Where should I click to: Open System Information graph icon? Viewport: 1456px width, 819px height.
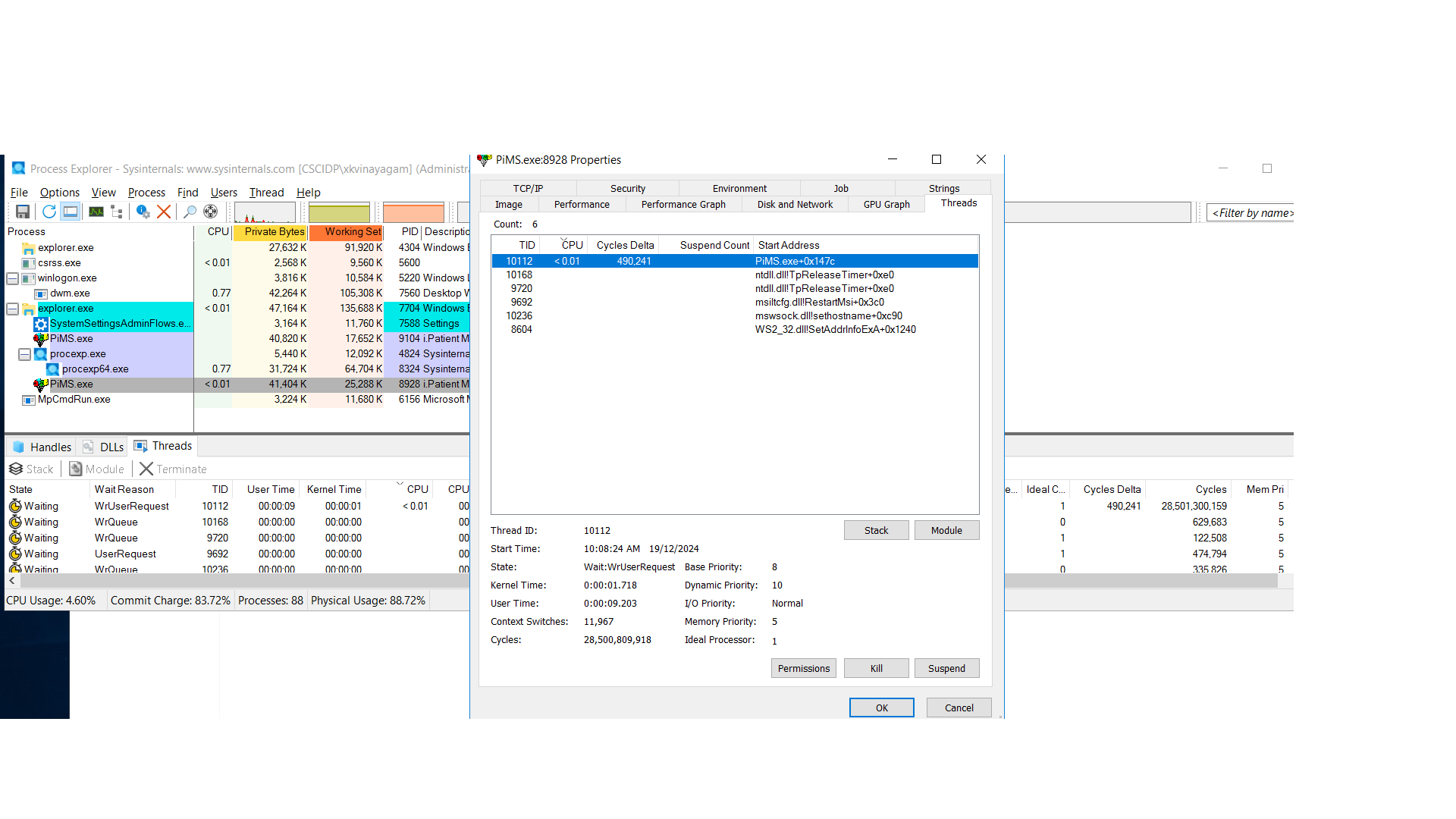click(96, 212)
